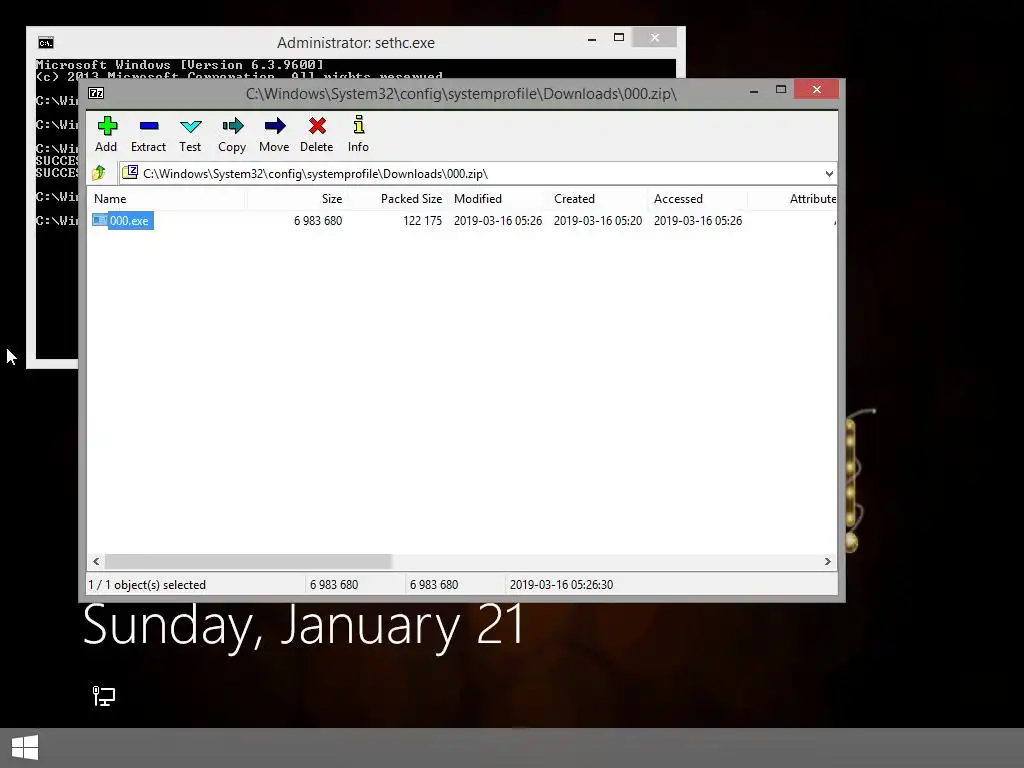This screenshot has width=1024, height=768.
Task: Maximize the 7-Zip window
Action: pyautogui.click(x=781, y=89)
